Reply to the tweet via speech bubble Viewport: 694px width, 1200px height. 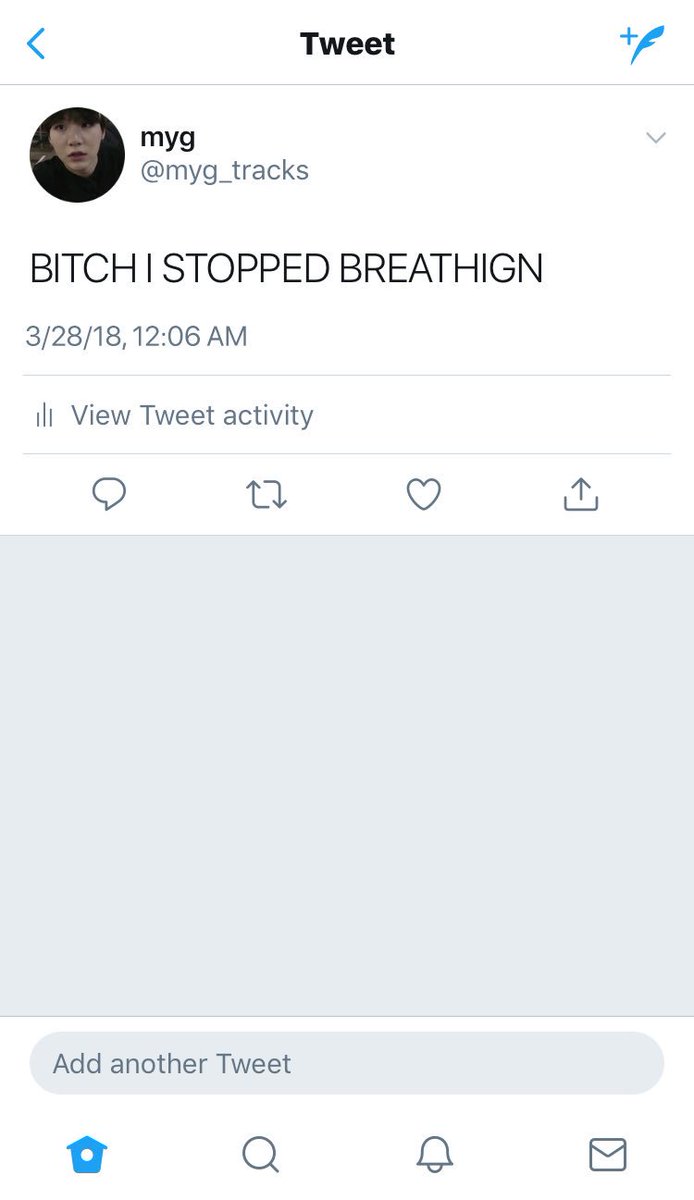109,494
